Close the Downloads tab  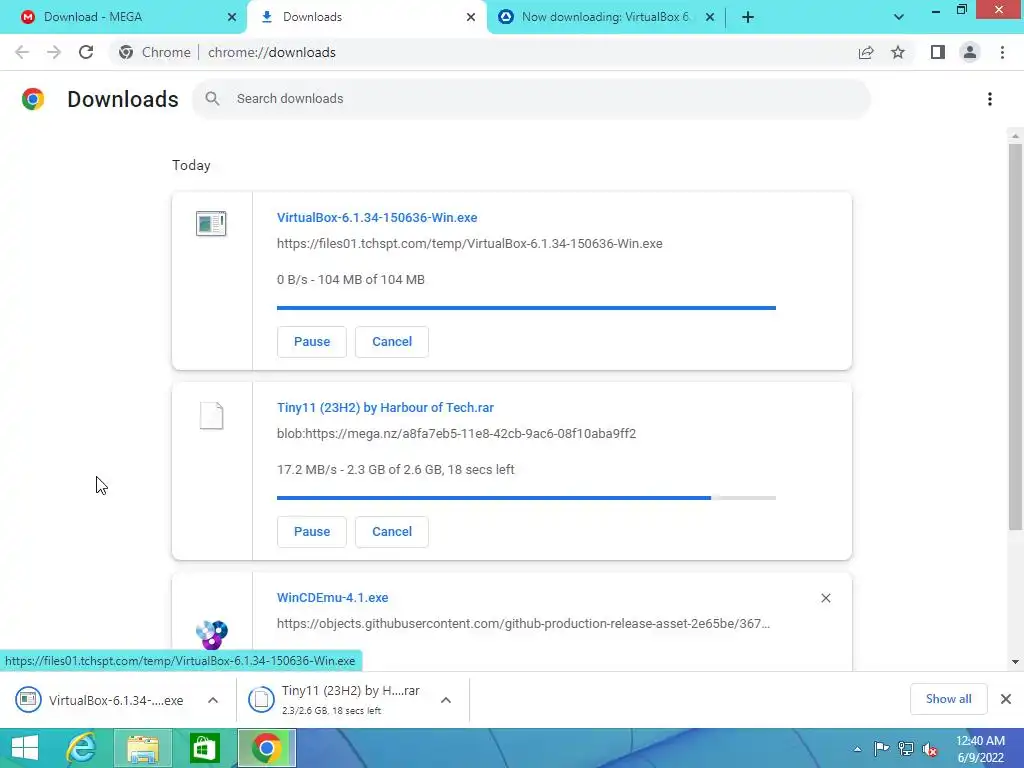tap(471, 17)
